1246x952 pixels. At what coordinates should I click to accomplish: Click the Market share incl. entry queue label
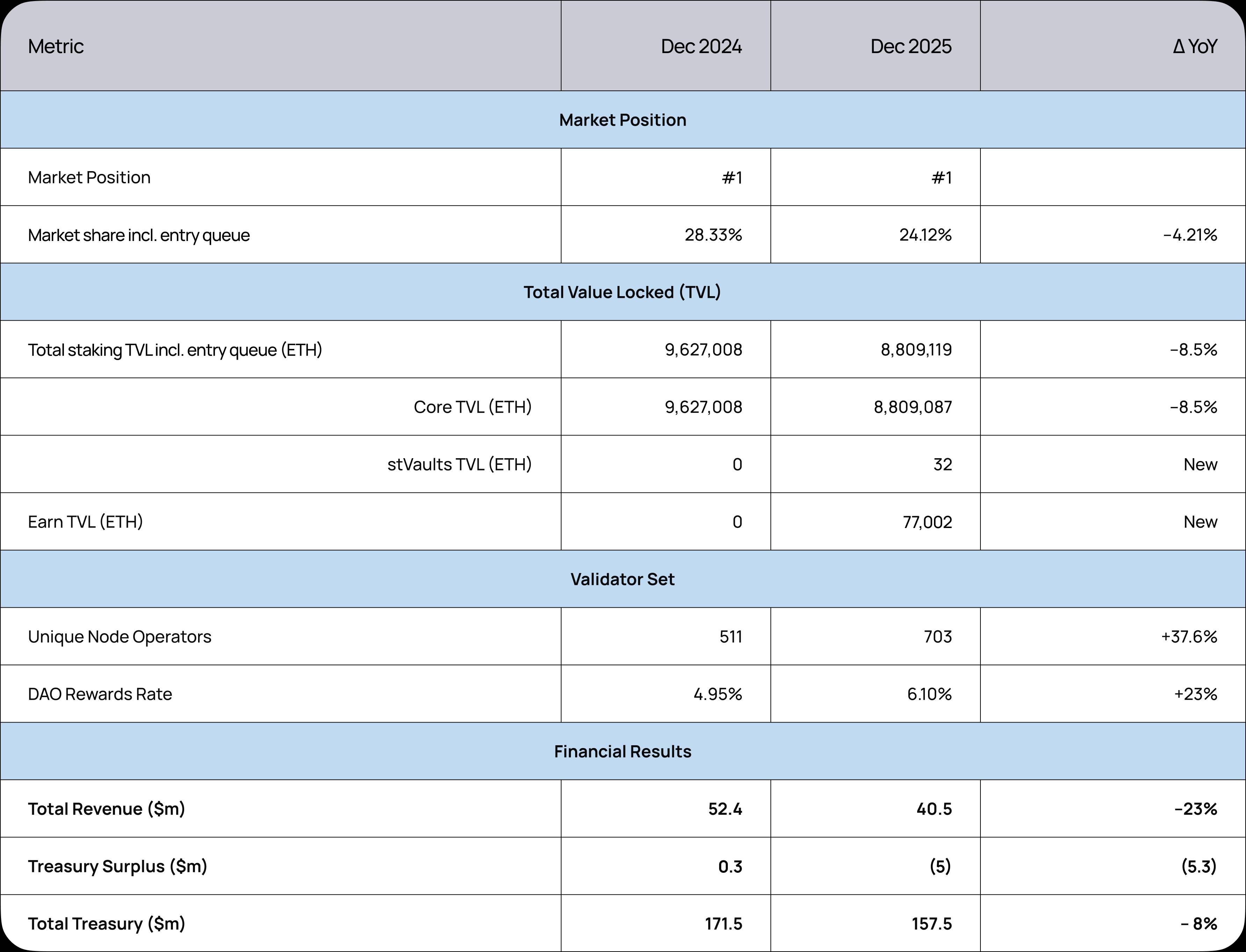(139, 235)
